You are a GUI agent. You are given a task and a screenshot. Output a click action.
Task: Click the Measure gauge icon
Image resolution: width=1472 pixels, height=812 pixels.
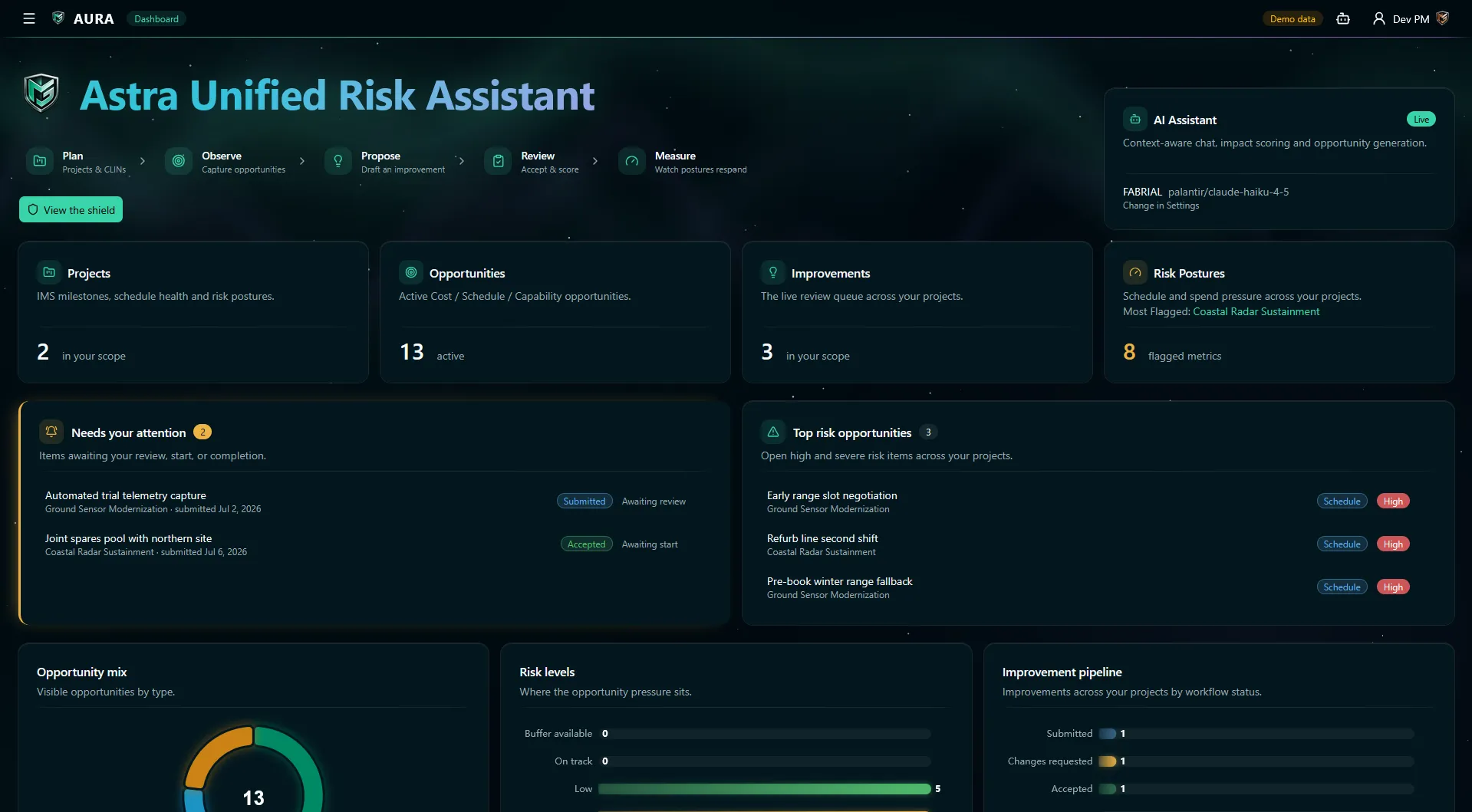632,161
